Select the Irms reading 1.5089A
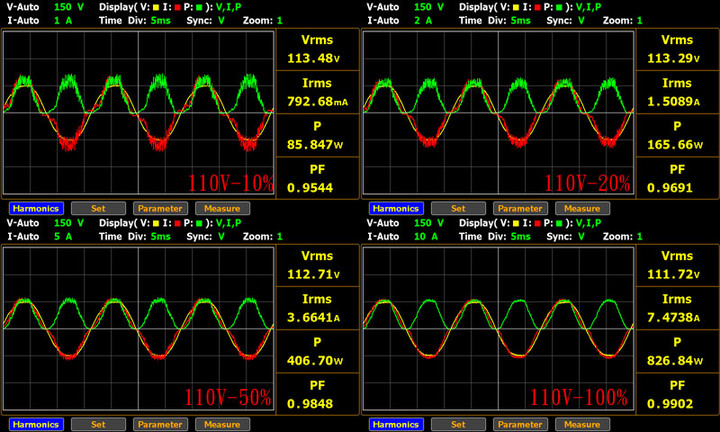This screenshot has height=432, width=720. click(x=674, y=101)
